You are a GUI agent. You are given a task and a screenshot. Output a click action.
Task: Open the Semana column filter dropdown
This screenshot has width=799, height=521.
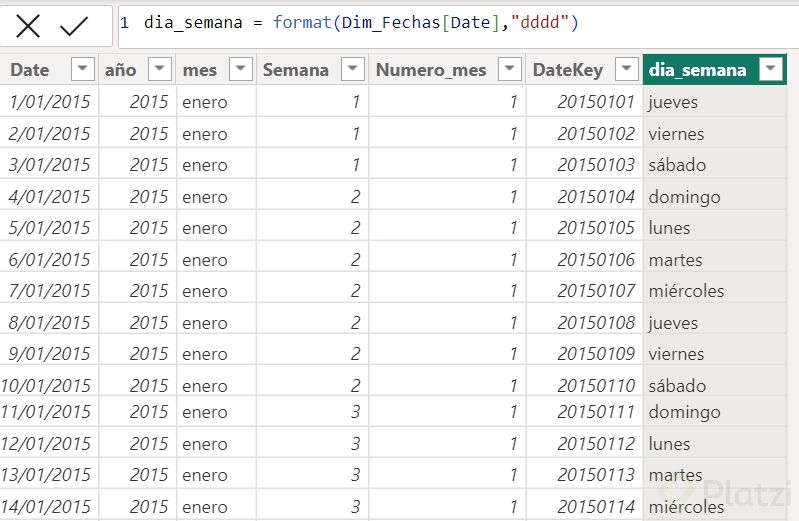click(353, 69)
